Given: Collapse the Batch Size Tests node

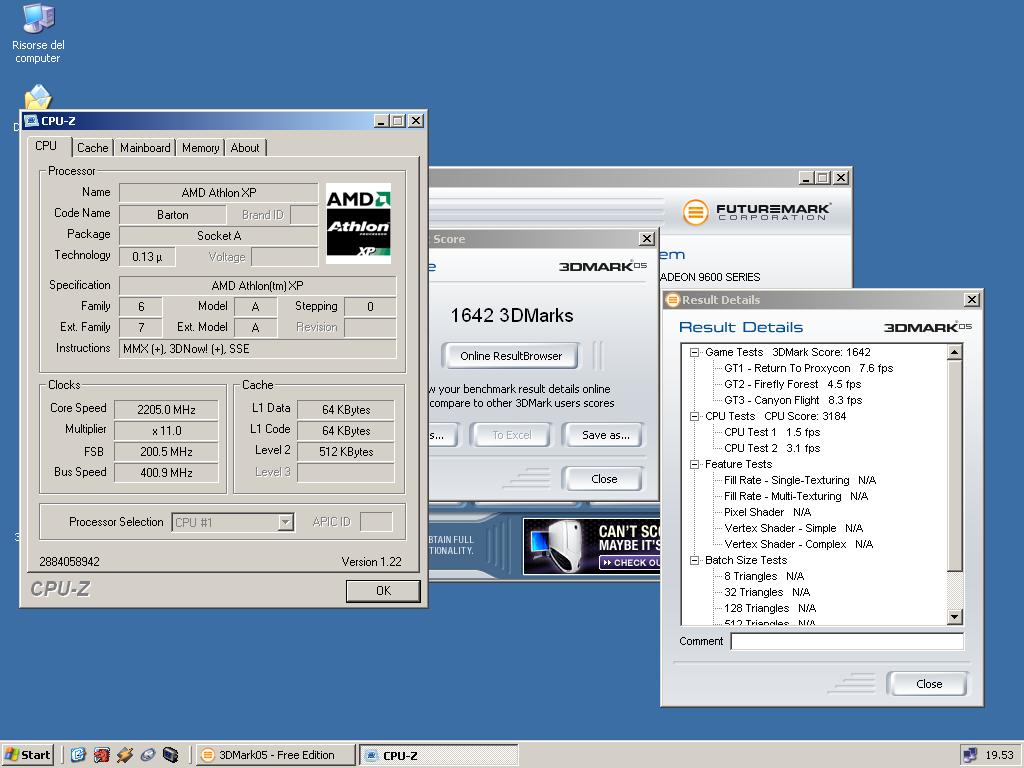Looking at the screenshot, I should (x=694, y=560).
